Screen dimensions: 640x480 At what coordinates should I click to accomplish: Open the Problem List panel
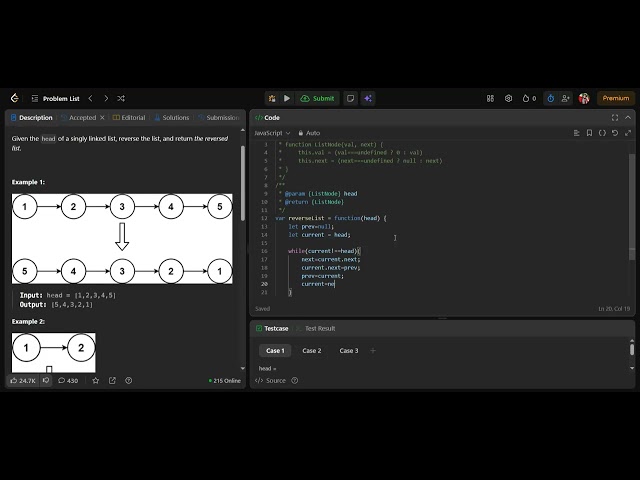tap(56, 98)
